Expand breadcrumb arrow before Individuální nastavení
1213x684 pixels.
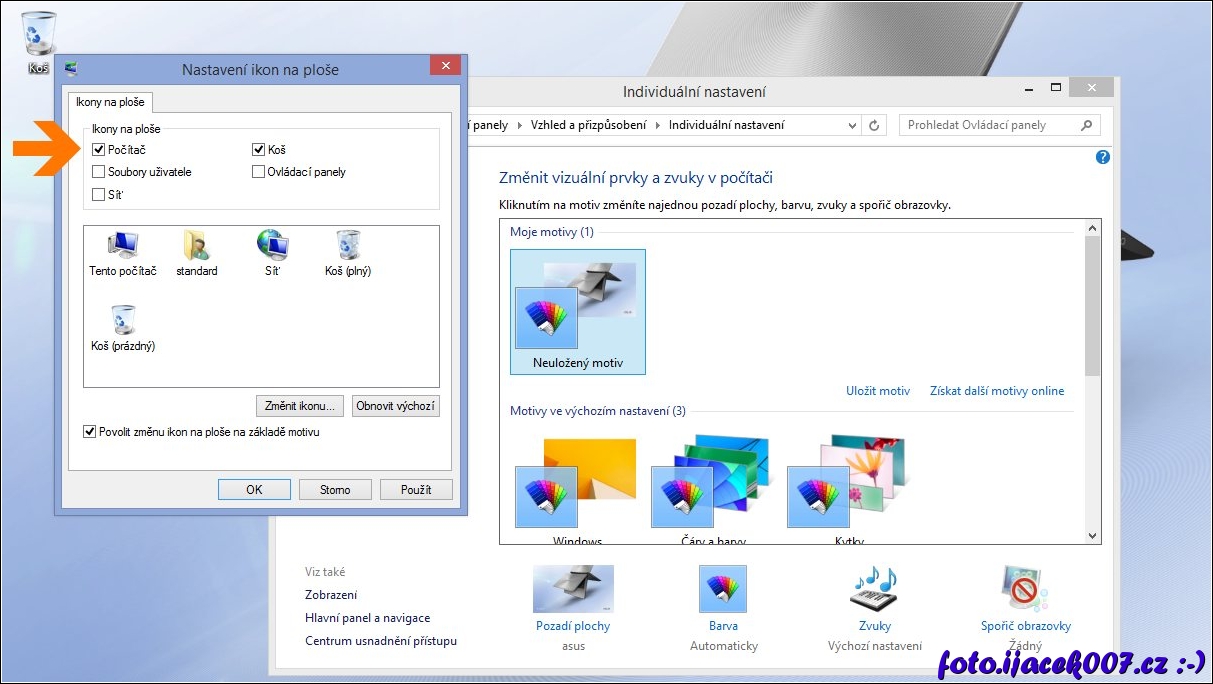[x=658, y=126]
